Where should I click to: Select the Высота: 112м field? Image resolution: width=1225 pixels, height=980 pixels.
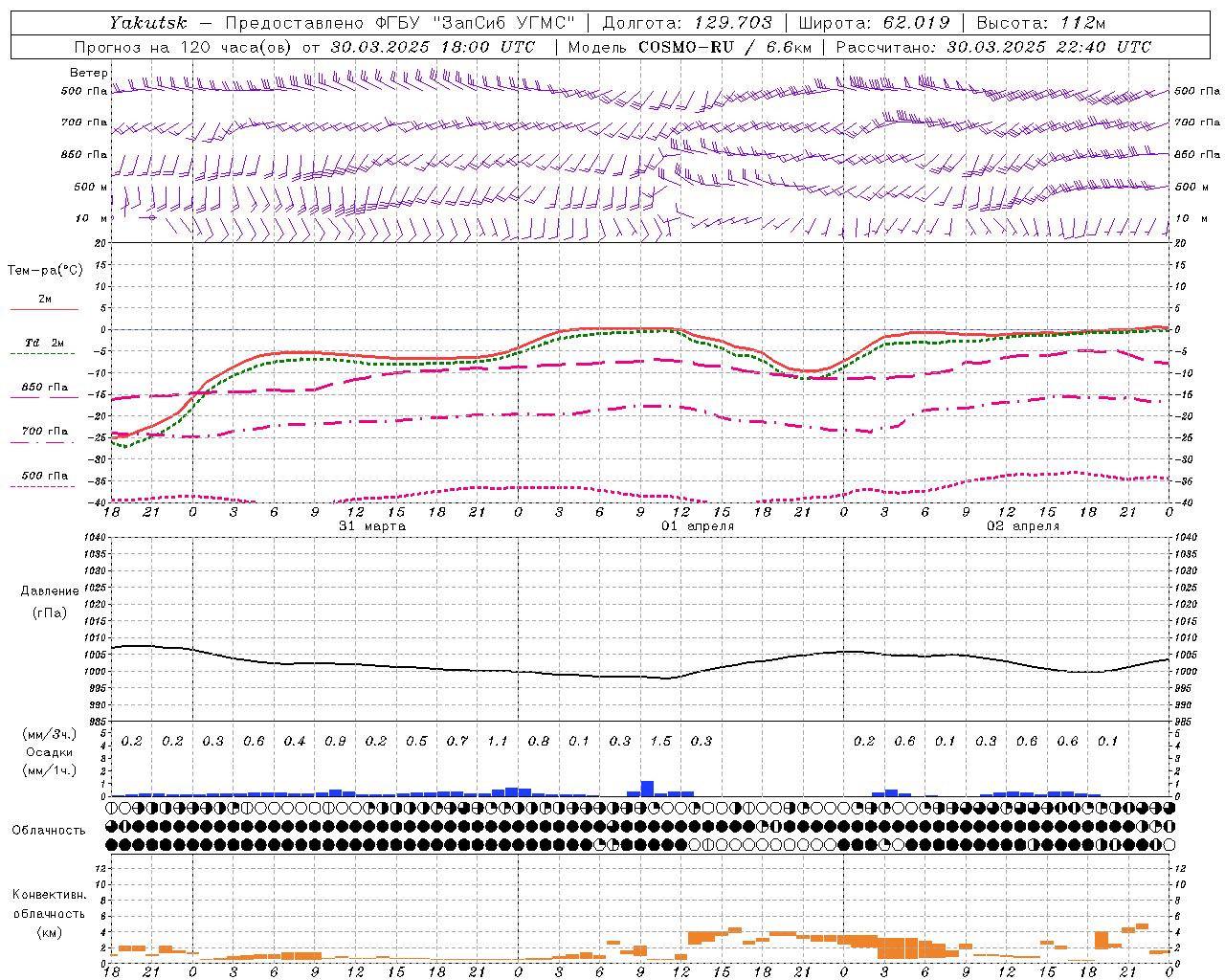[1039, 22]
